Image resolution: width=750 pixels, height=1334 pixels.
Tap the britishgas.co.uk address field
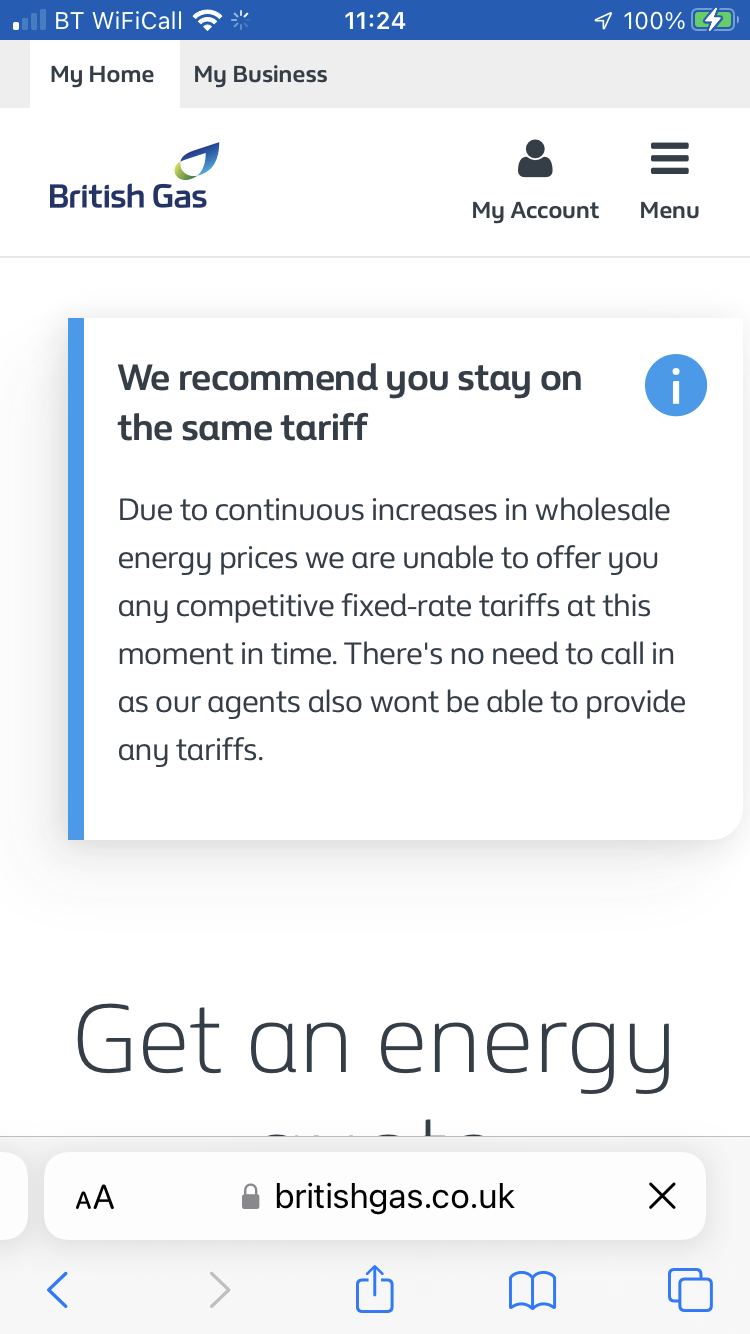(x=394, y=1196)
